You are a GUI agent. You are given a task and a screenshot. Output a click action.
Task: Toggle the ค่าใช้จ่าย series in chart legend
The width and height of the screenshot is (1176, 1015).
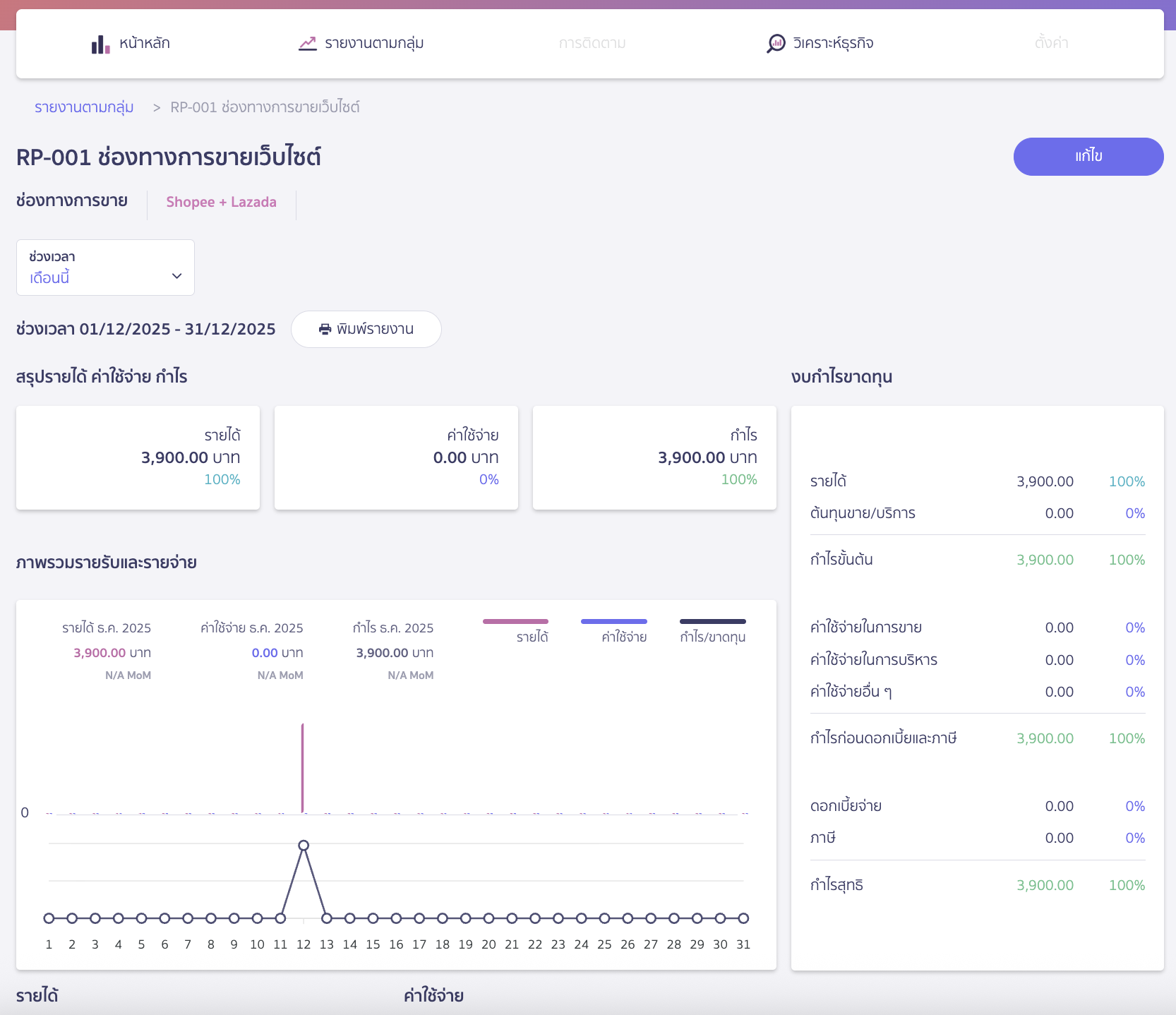(614, 631)
